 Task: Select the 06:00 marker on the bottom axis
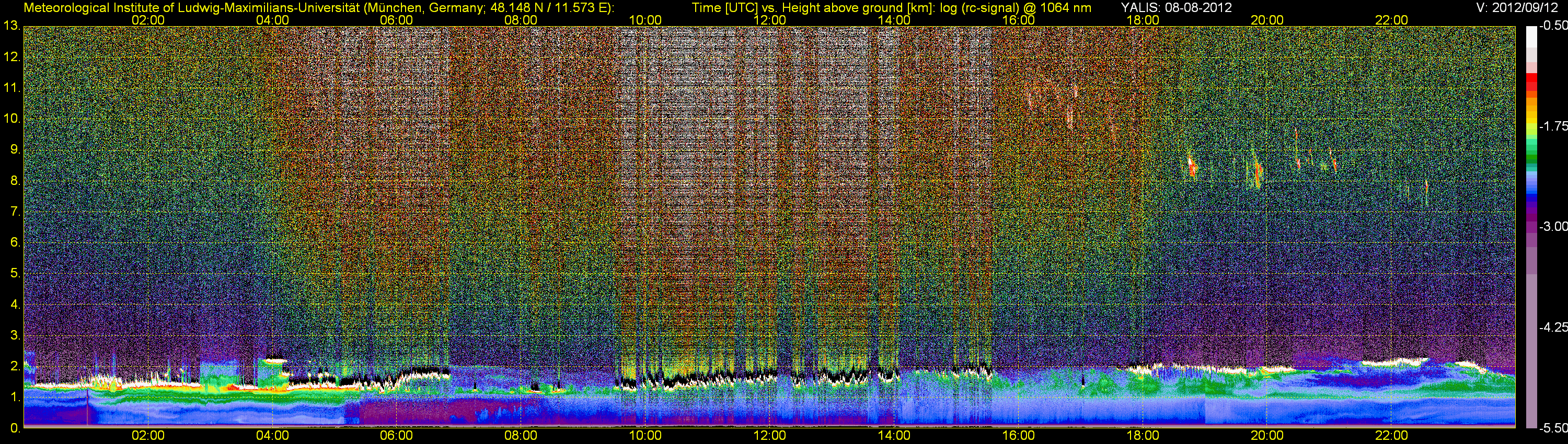point(396,436)
